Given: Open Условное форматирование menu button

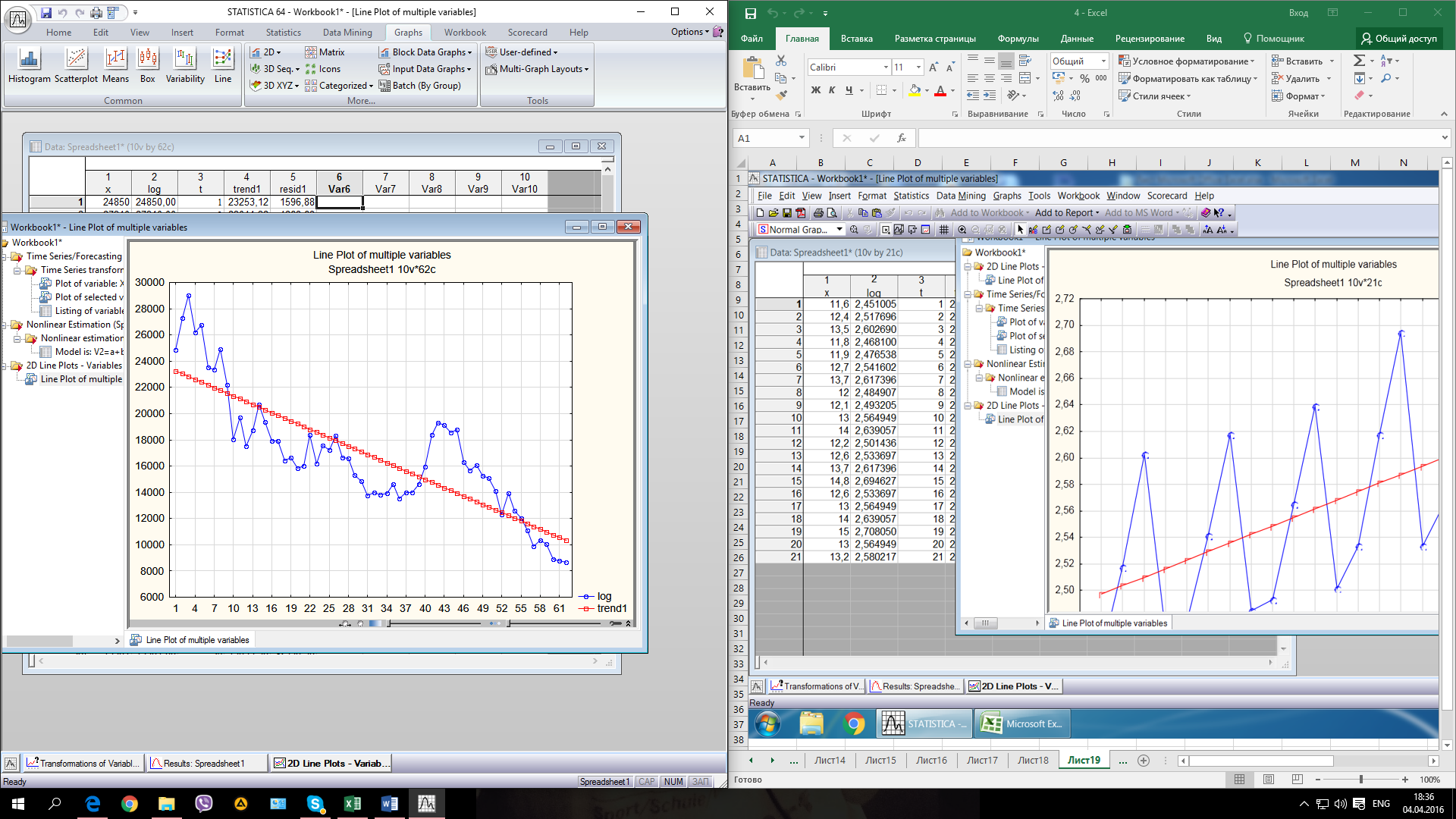Looking at the screenshot, I should pyautogui.click(x=1187, y=61).
